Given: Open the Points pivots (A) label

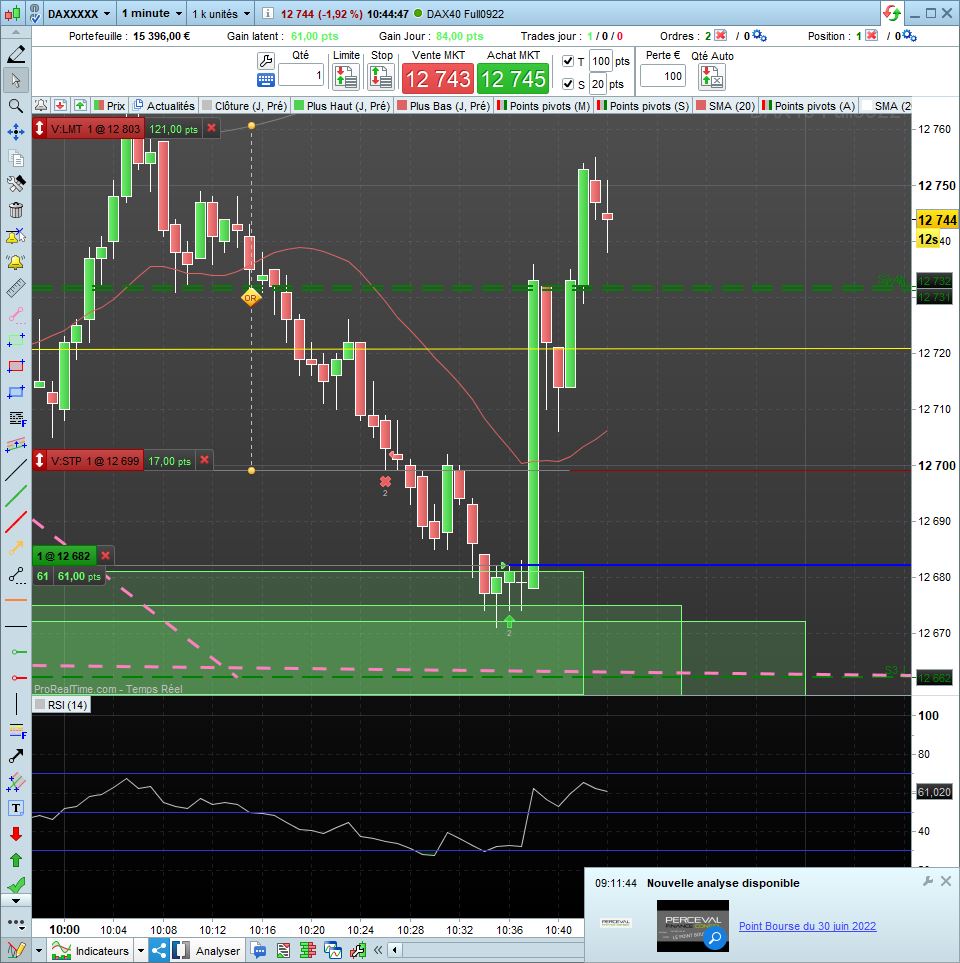Looking at the screenshot, I should pos(808,106).
